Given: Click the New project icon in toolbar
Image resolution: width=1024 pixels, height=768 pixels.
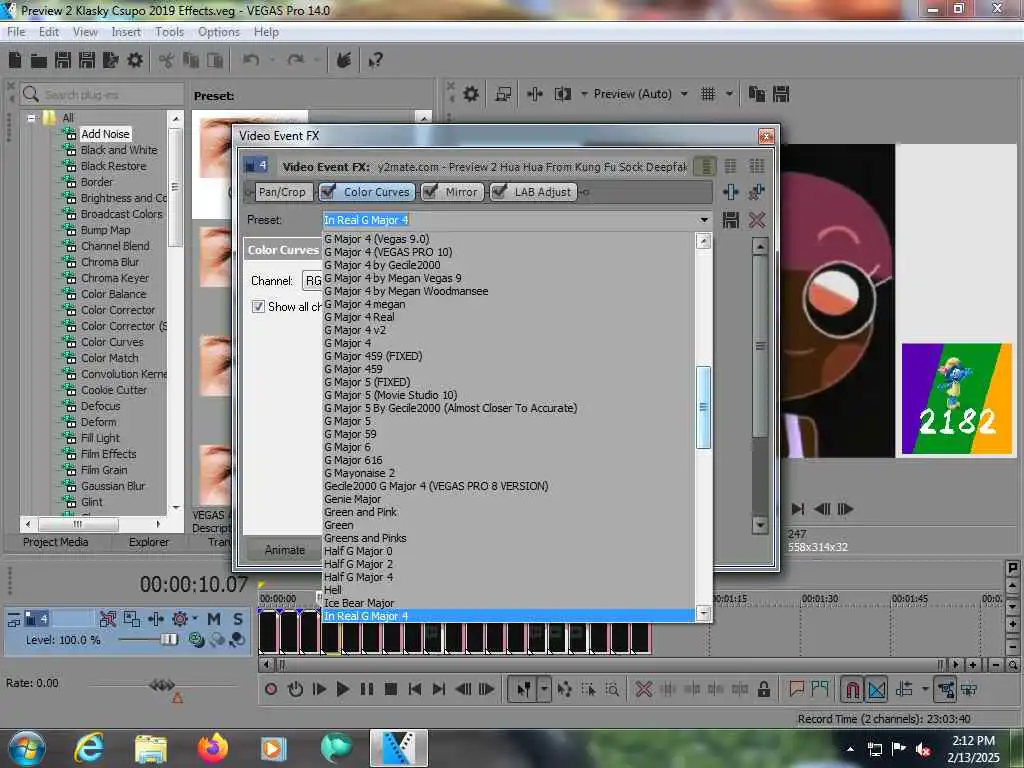Looking at the screenshot, I should [x=15, y=60].
